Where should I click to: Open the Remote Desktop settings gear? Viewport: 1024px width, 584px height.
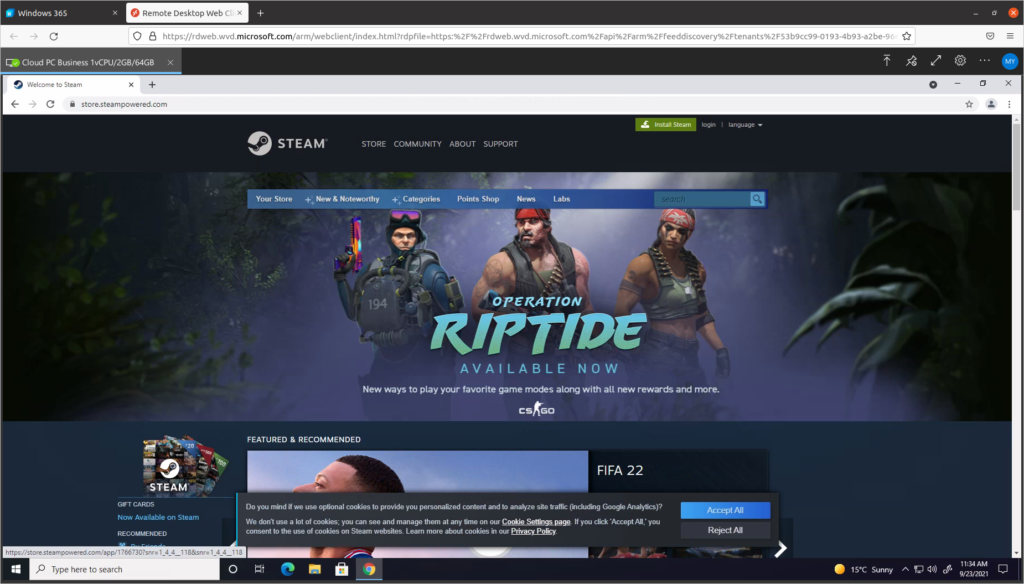960,61
